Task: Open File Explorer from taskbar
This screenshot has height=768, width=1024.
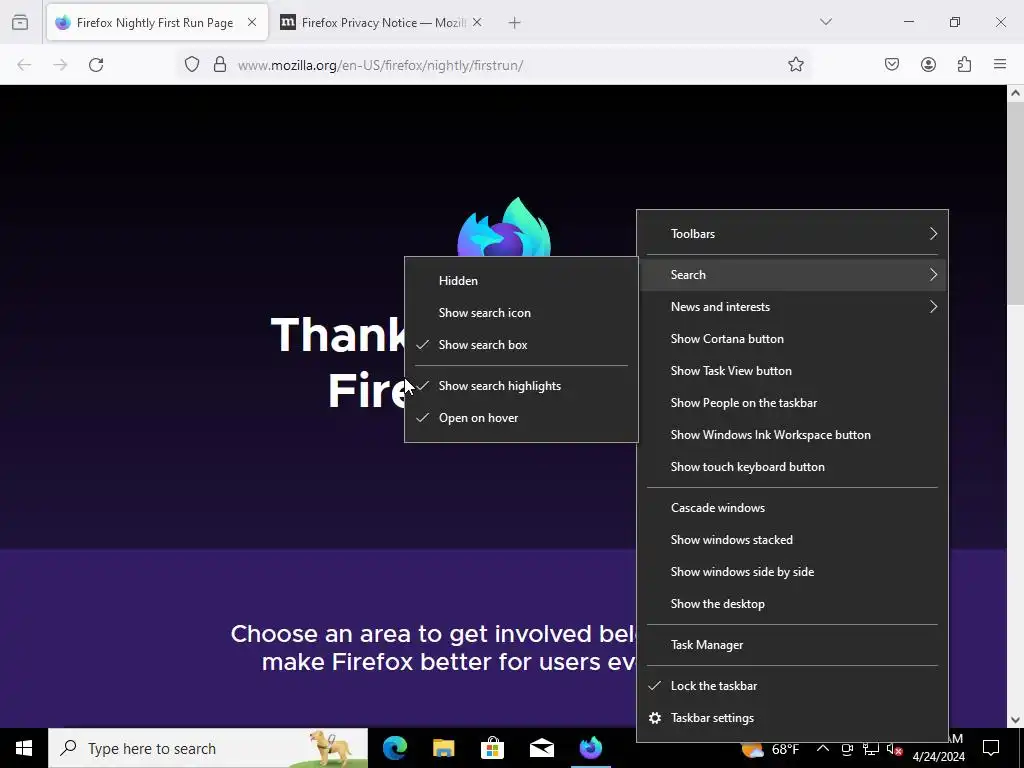Action: (443, 748)
